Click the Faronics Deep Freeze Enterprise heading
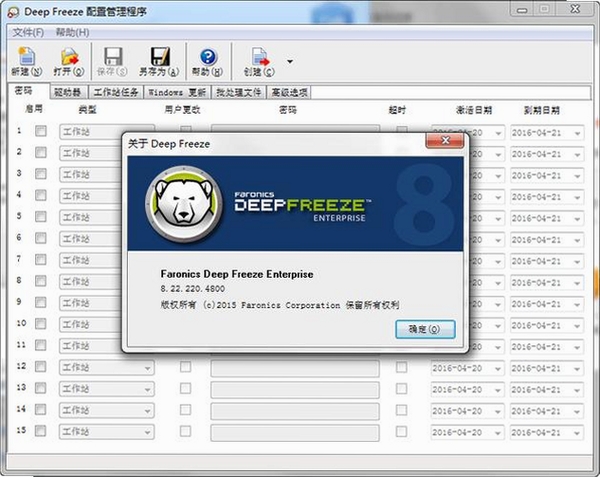 [237, 274]
